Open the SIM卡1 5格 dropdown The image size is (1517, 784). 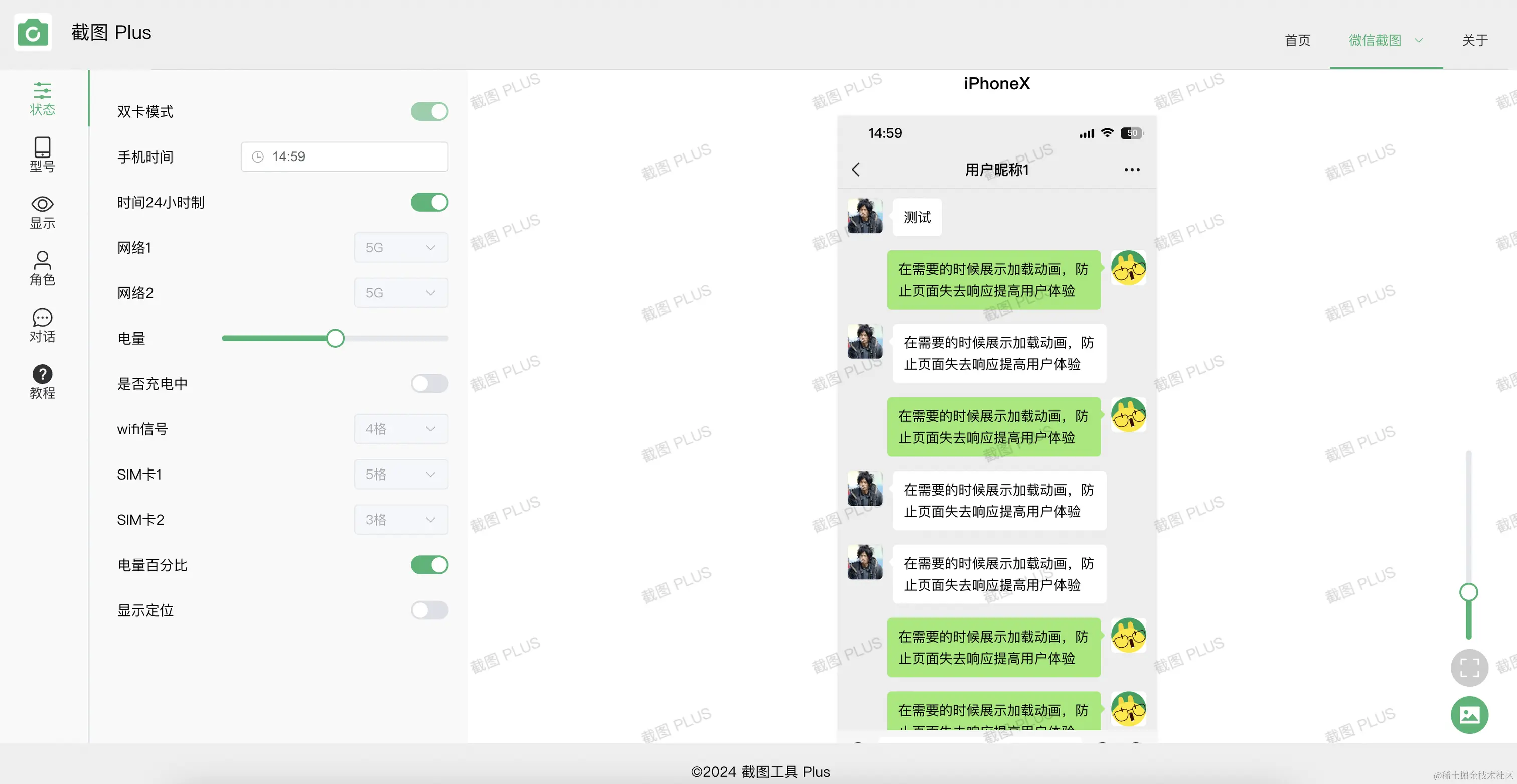click(x=401, y=474)
